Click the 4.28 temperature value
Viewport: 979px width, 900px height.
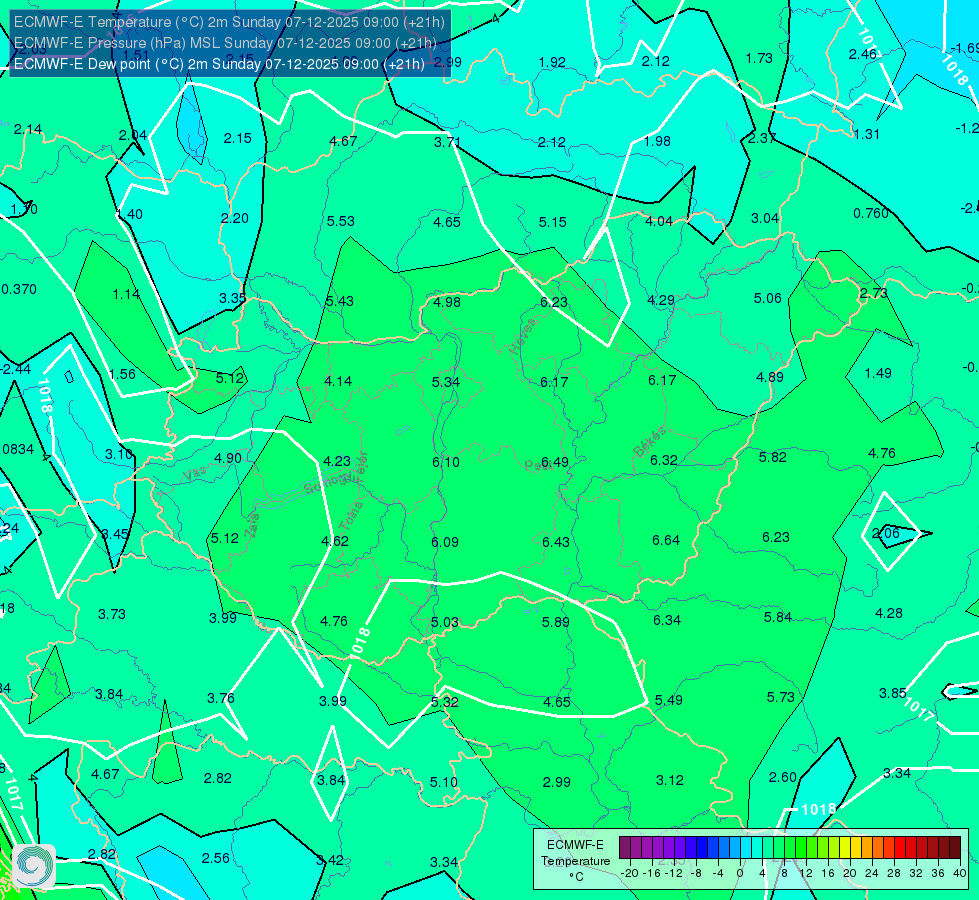[x=888, y=613]
